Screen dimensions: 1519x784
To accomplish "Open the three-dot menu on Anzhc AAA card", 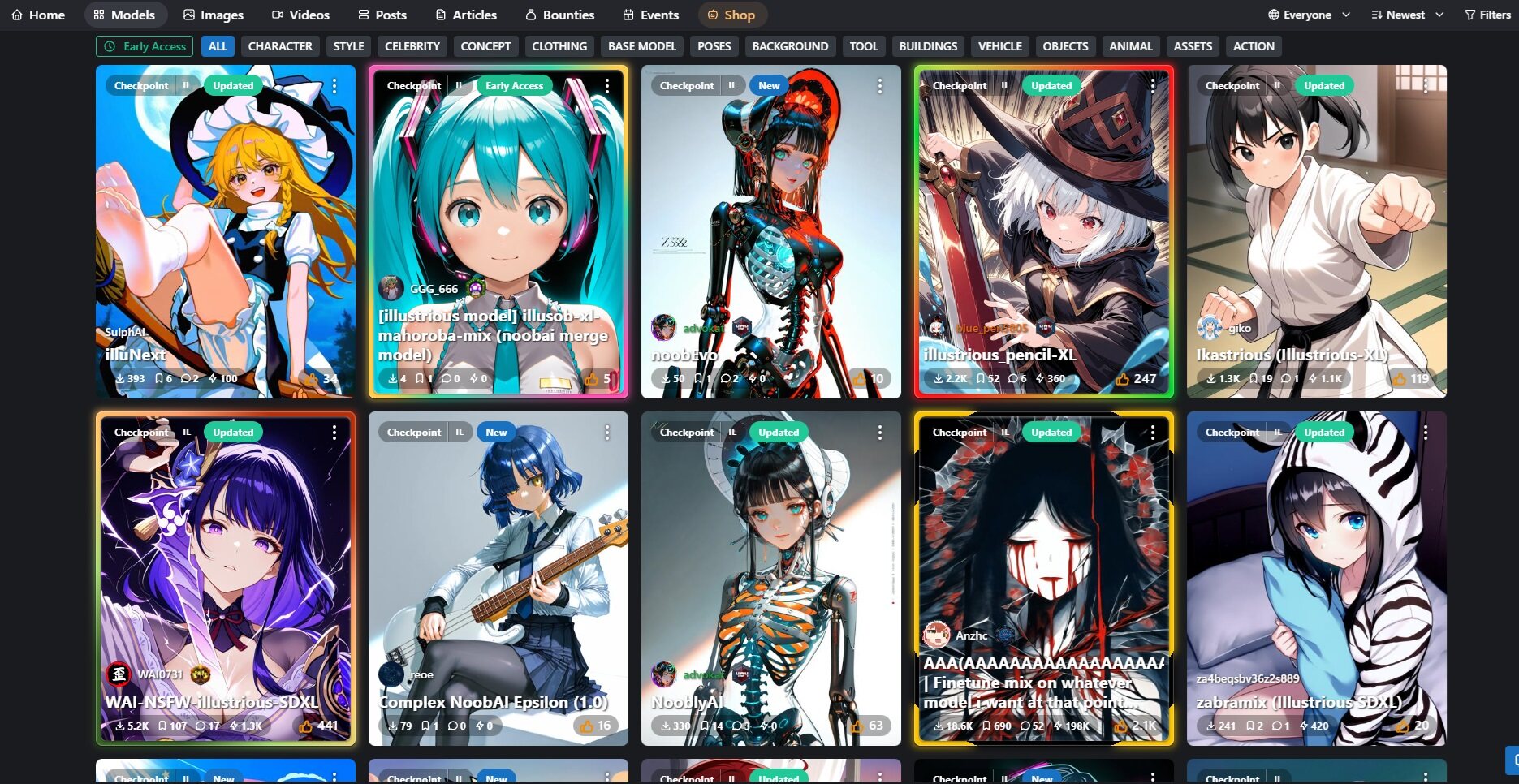I will 1153,433.
